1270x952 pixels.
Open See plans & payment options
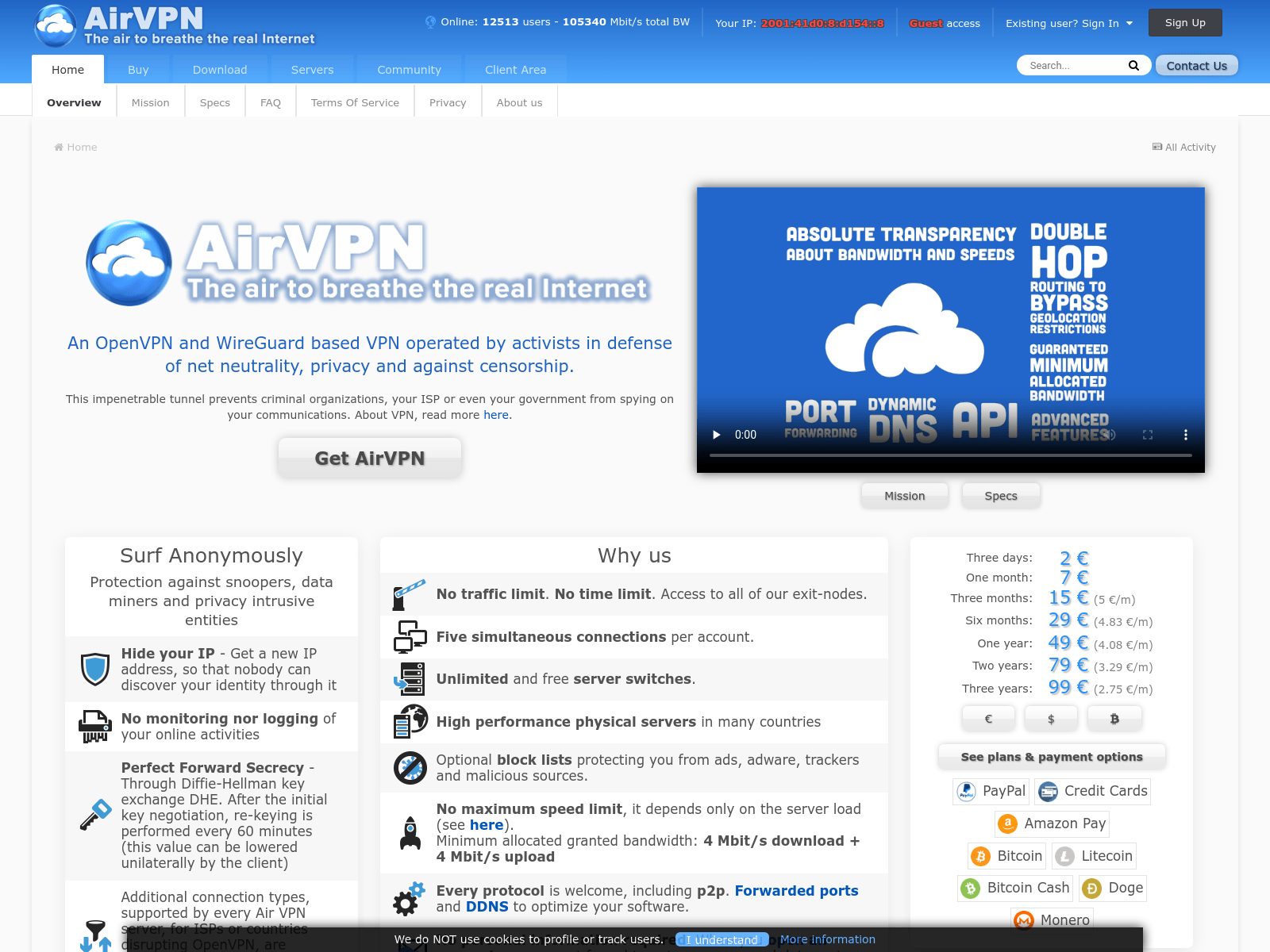pos(1052,757)
